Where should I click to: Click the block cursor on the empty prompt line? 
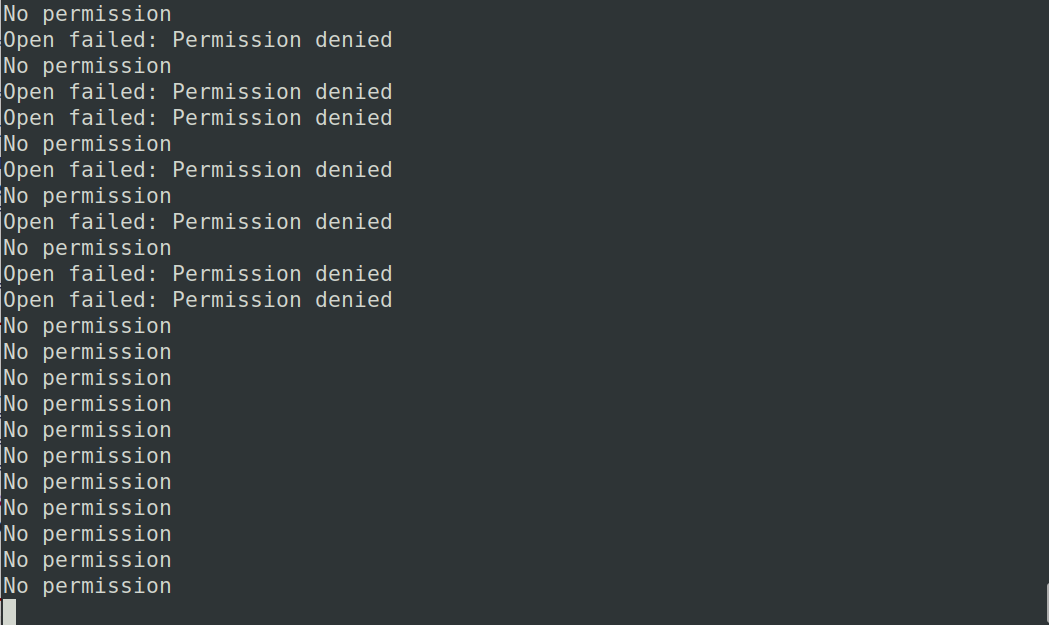[x=9, y=612]
